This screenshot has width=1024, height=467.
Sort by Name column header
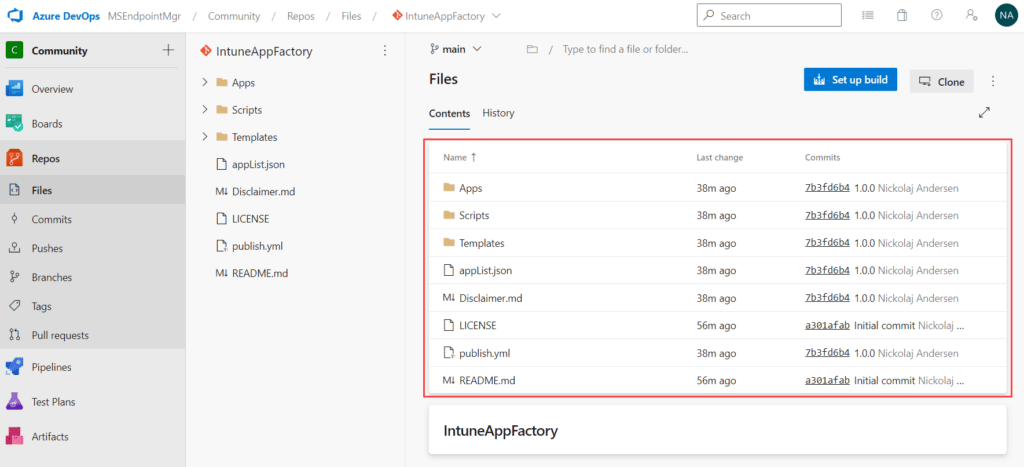(x=459, y=157)
